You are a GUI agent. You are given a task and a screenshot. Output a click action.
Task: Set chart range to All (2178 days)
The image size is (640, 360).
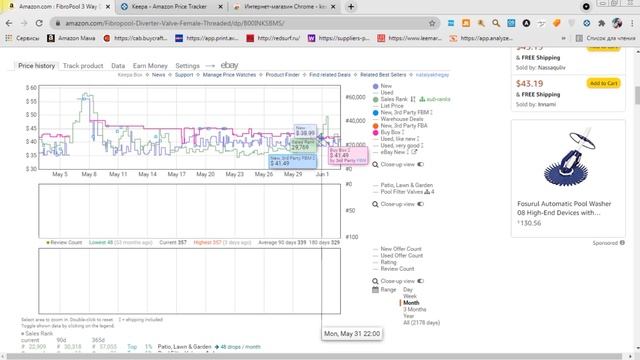tap(421, 322)
